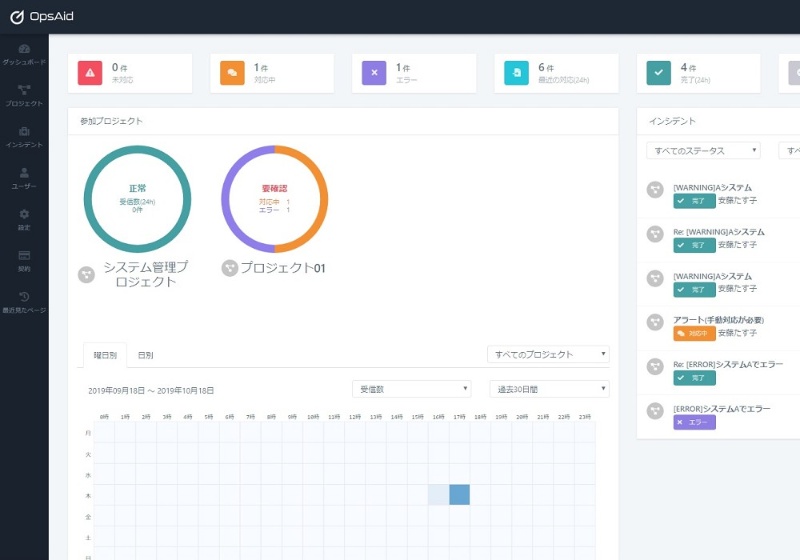
Task: Open プロジェクト from the left sidebar
Action: [24, 96]
